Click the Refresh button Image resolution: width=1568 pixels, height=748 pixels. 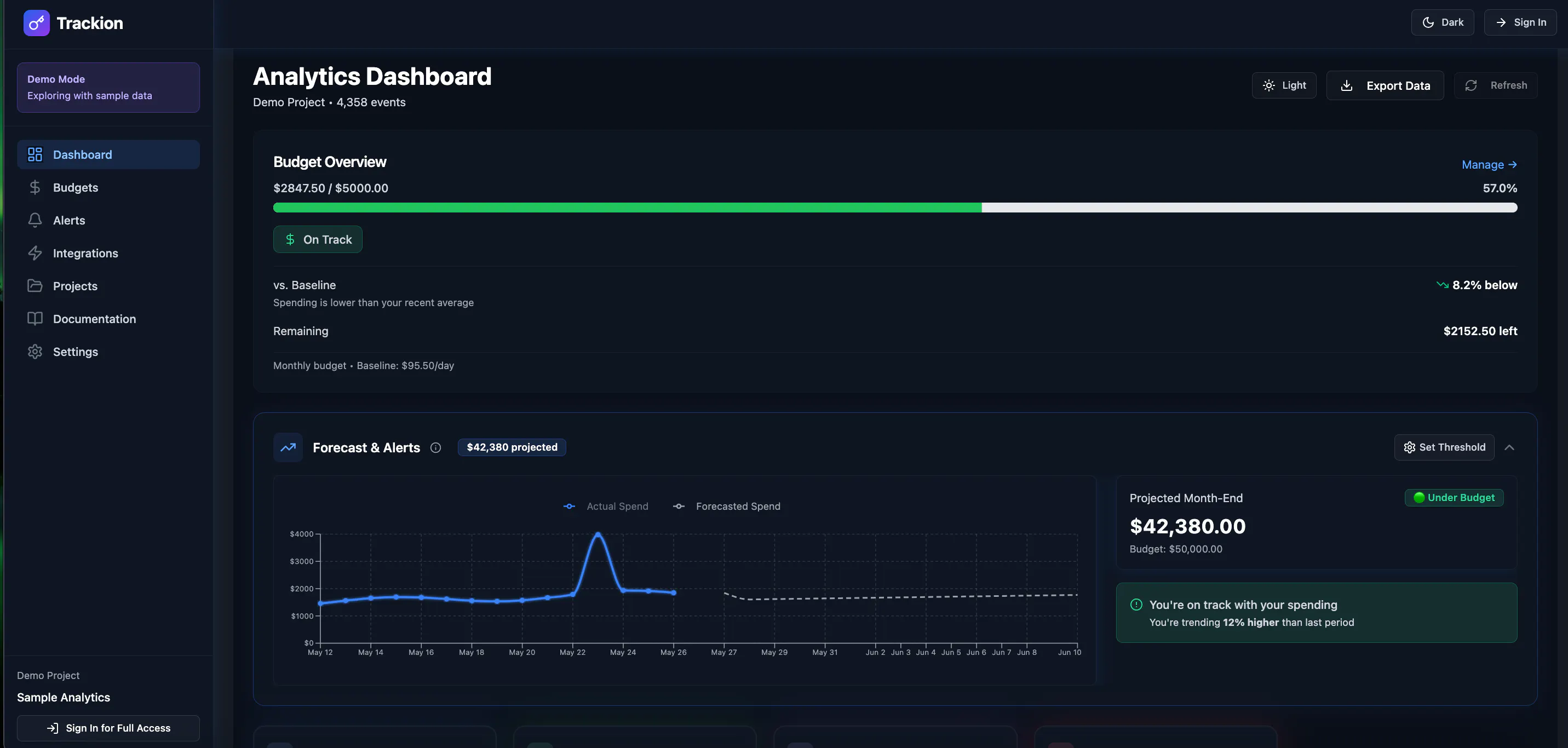click(1496, 86)
